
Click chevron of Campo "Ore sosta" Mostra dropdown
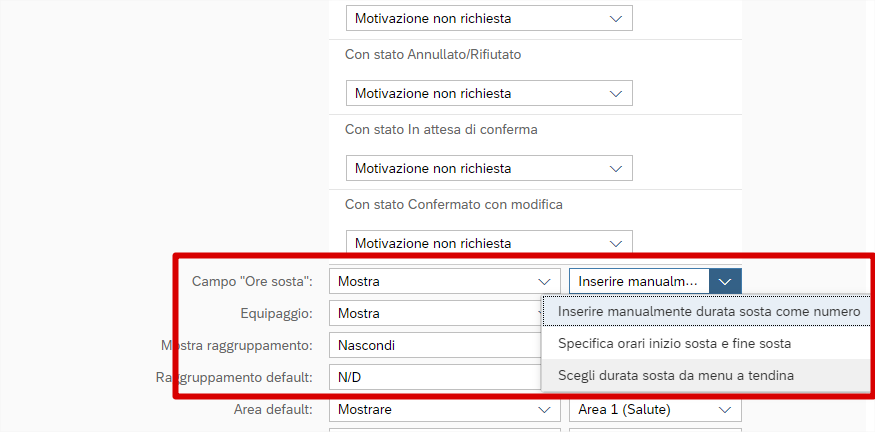(544, 281)
